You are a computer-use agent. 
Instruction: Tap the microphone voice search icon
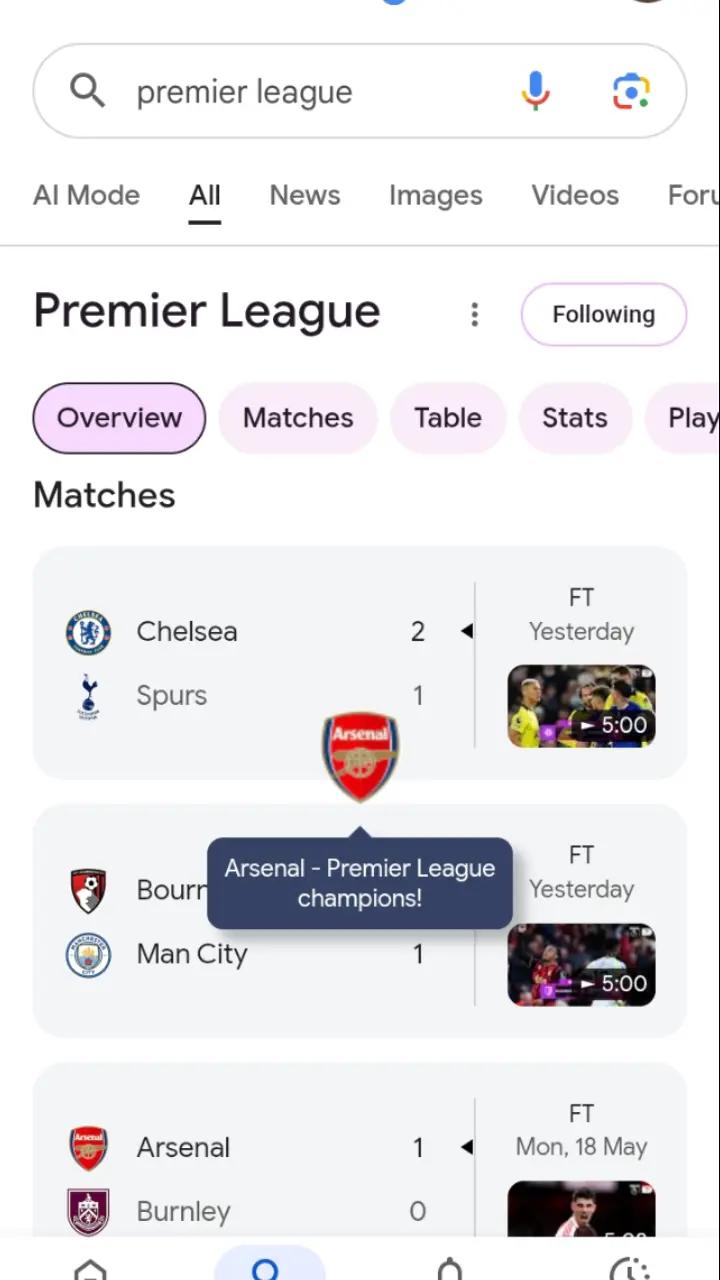click(x=535, y=91)
